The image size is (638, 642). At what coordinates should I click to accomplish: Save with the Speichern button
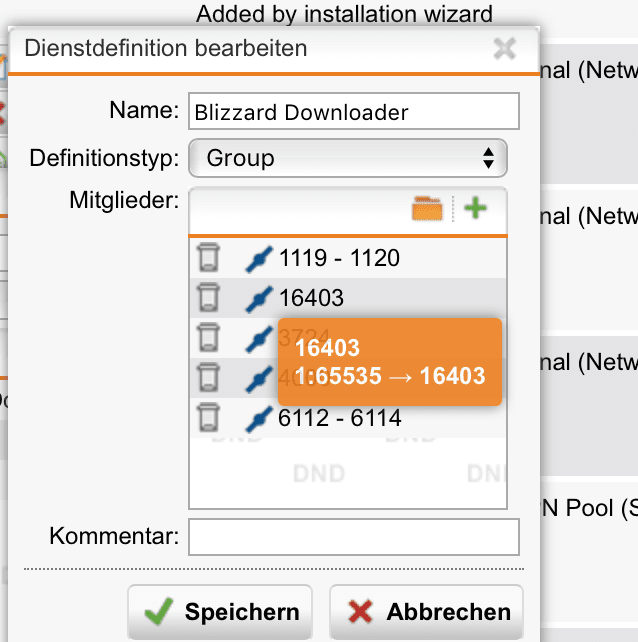[220, 612]
